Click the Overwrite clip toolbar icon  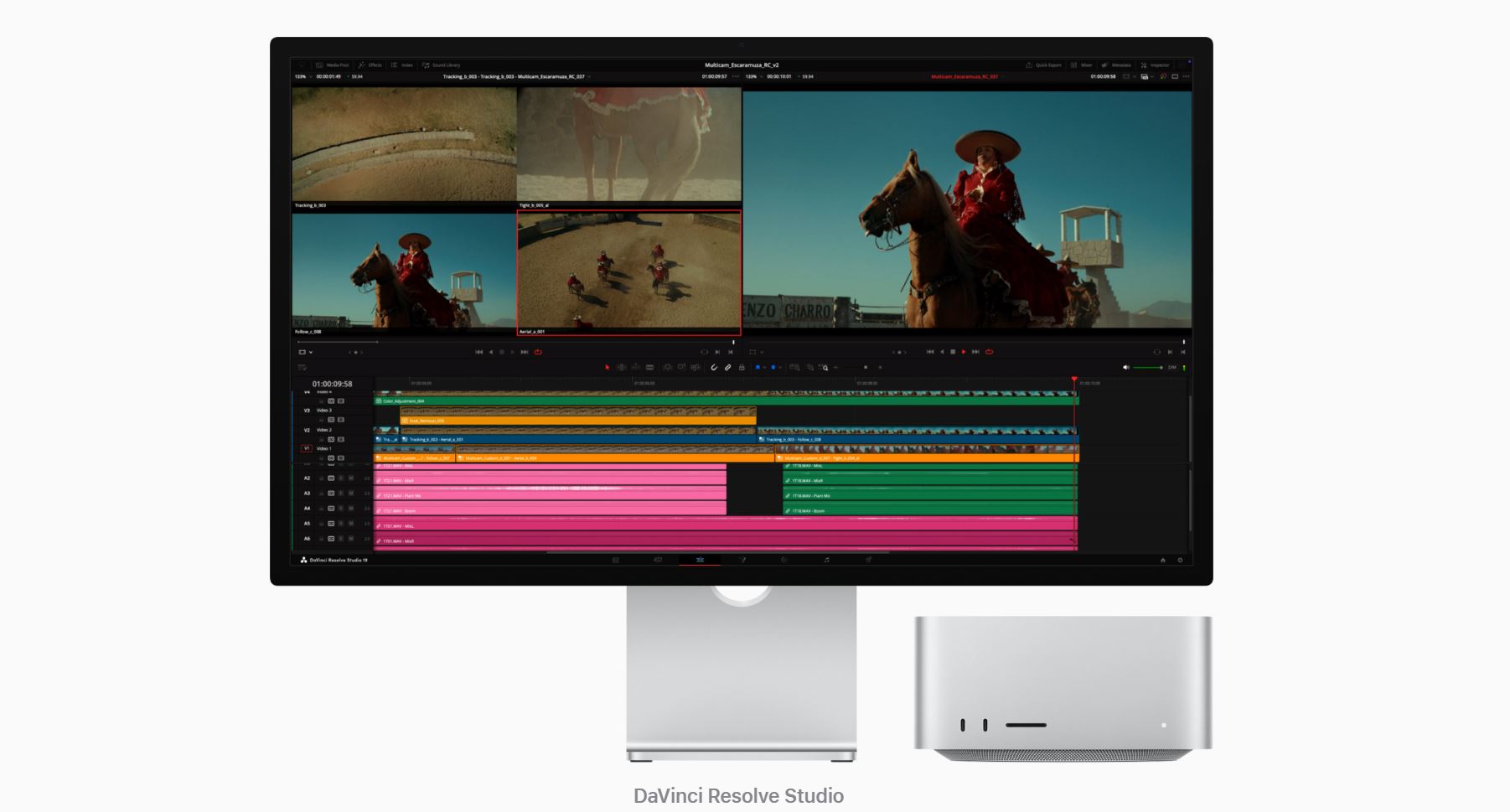[x=682, y=367]
